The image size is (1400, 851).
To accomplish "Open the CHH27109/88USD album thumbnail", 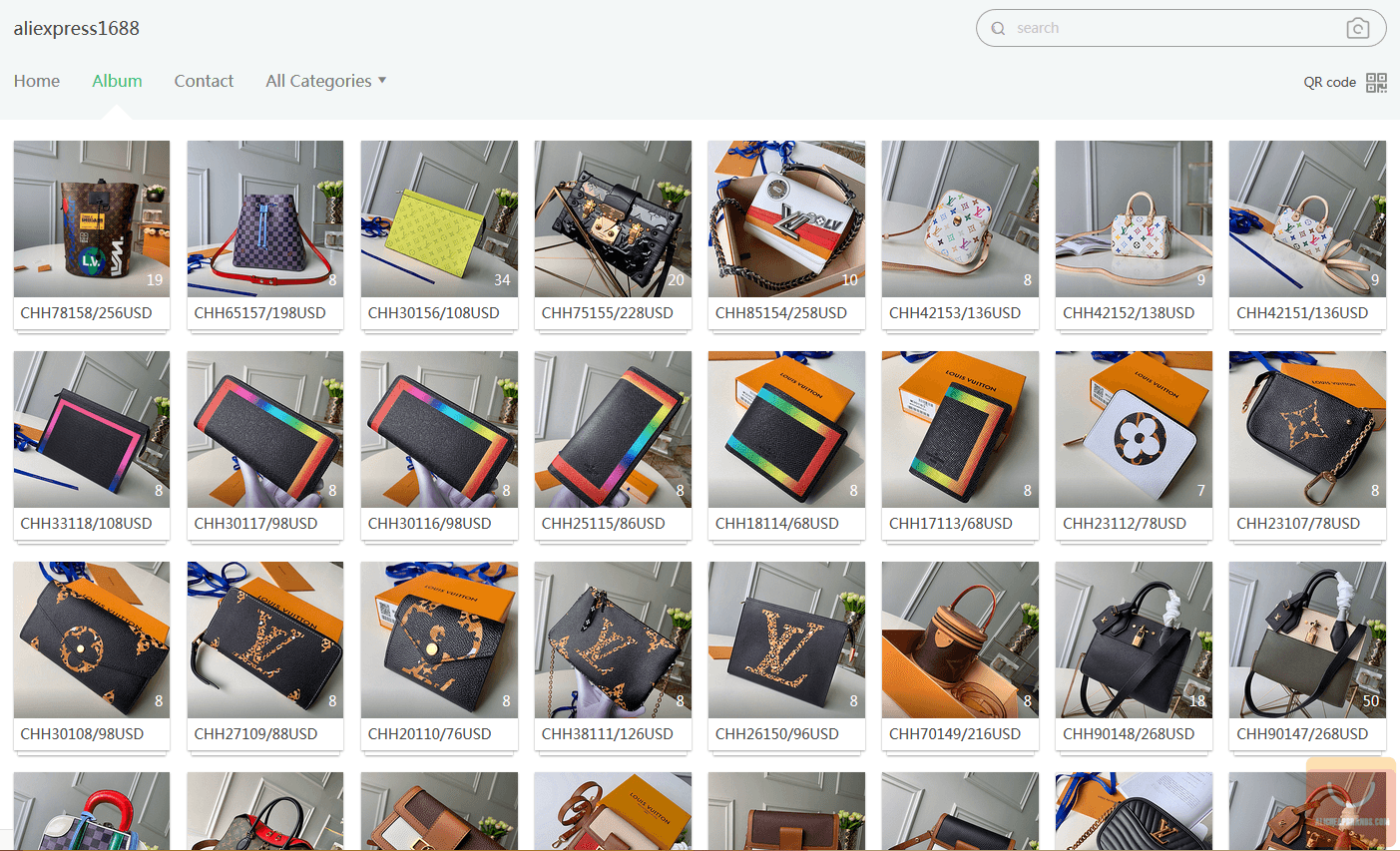I will point(265,639).
